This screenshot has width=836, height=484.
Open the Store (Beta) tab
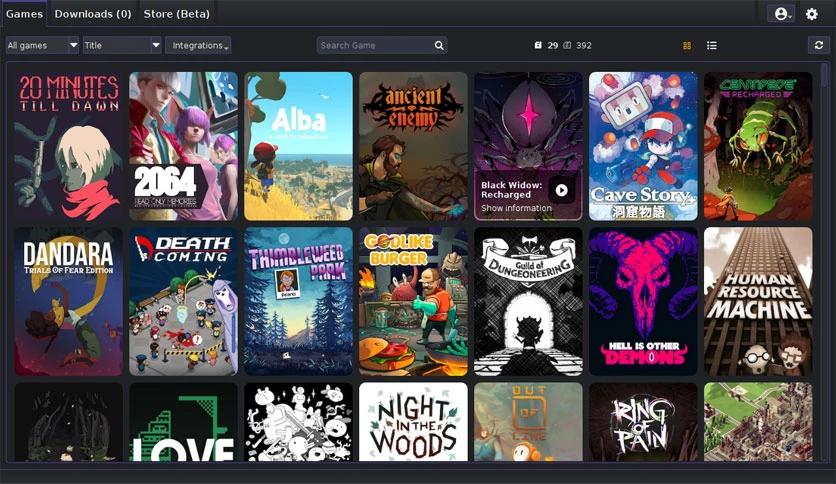[x=176, y=14]
